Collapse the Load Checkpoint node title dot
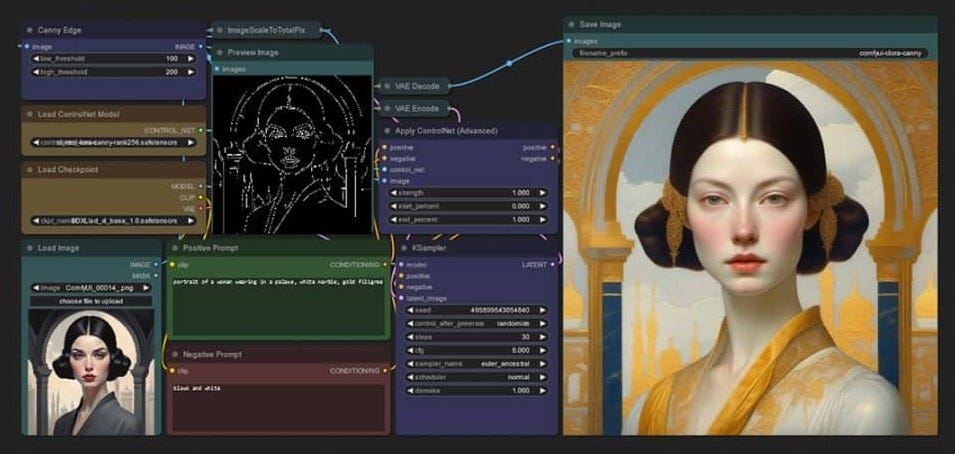Screen dimensions: 955x454 pos(30,169)
